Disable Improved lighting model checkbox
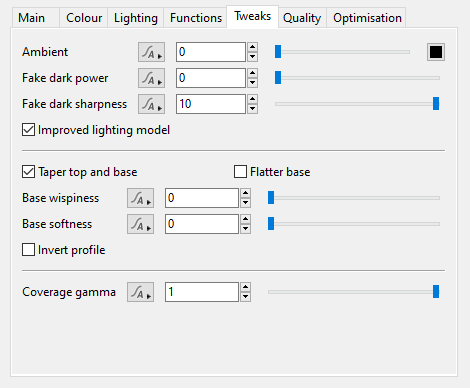 tap(28, 130)
